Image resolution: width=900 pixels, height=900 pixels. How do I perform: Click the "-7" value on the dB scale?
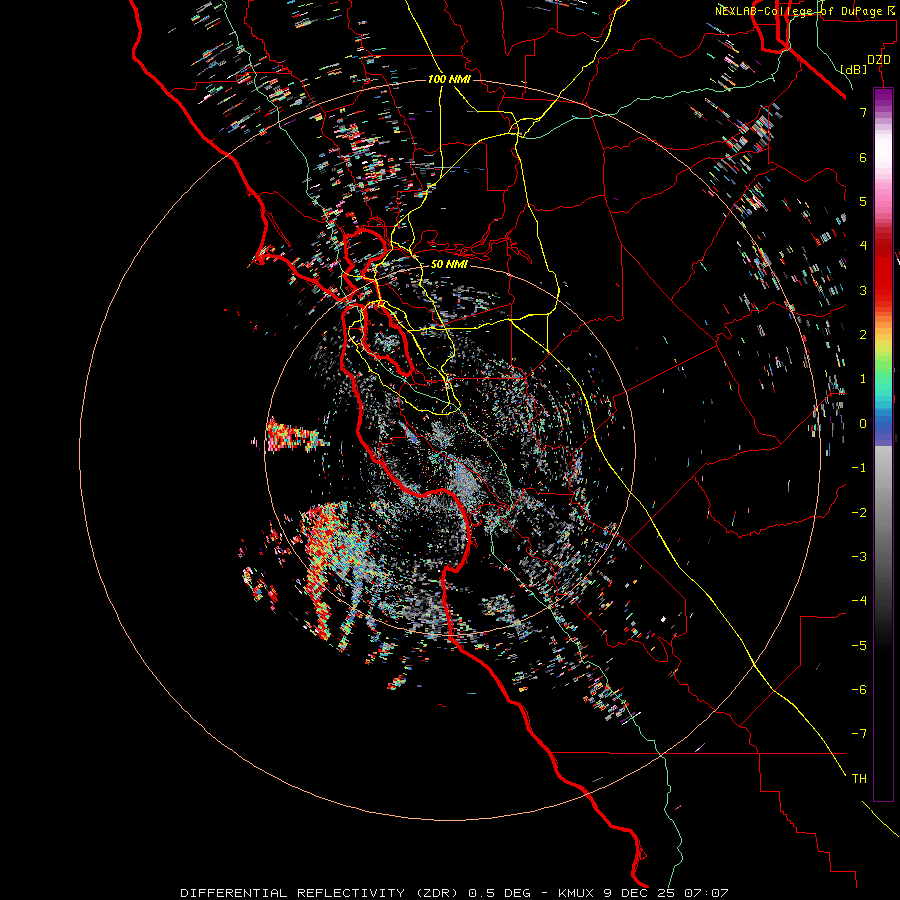pyautogui.click(x=859, y=734)
